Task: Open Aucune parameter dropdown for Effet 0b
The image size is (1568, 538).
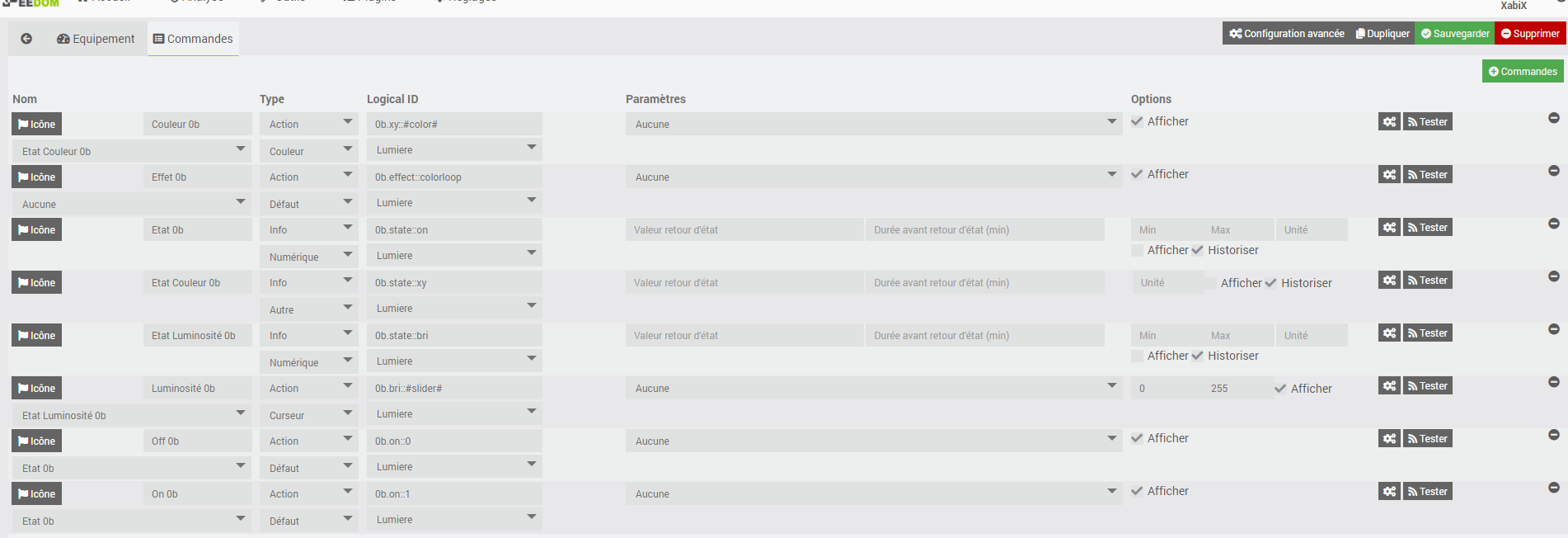Action: tap(874, 177)
